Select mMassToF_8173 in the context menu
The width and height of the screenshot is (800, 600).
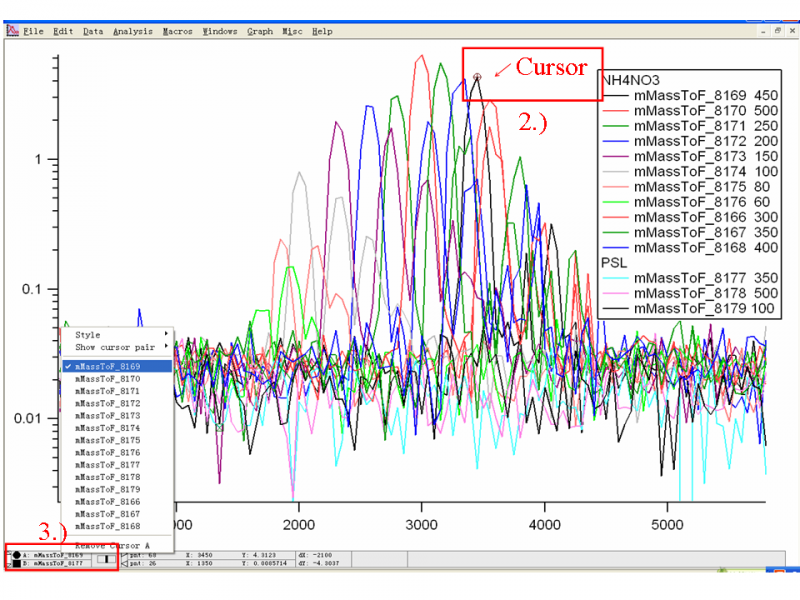(107, 416)
